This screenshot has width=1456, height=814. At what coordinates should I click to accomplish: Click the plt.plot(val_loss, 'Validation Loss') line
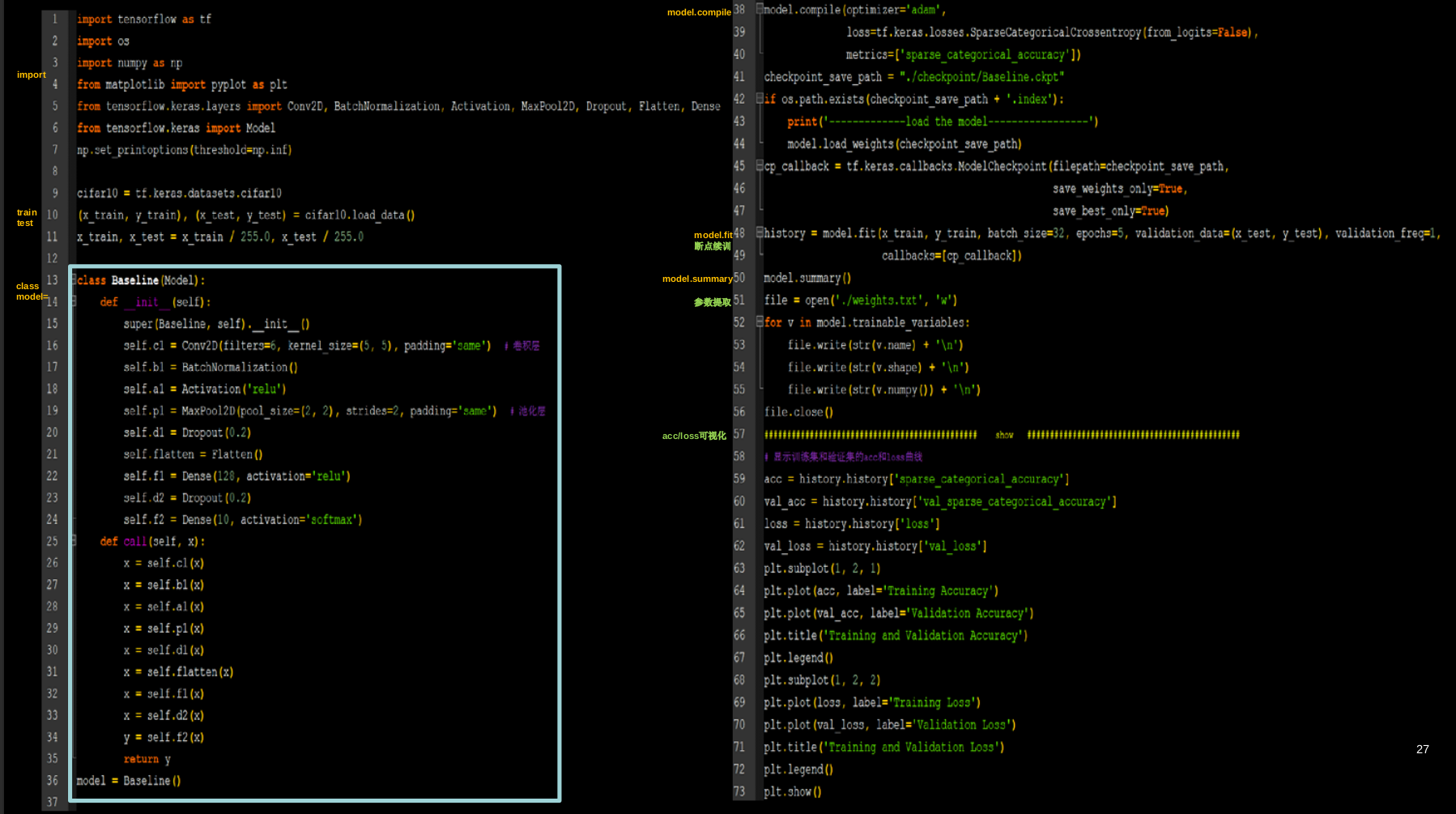[890, 725]
